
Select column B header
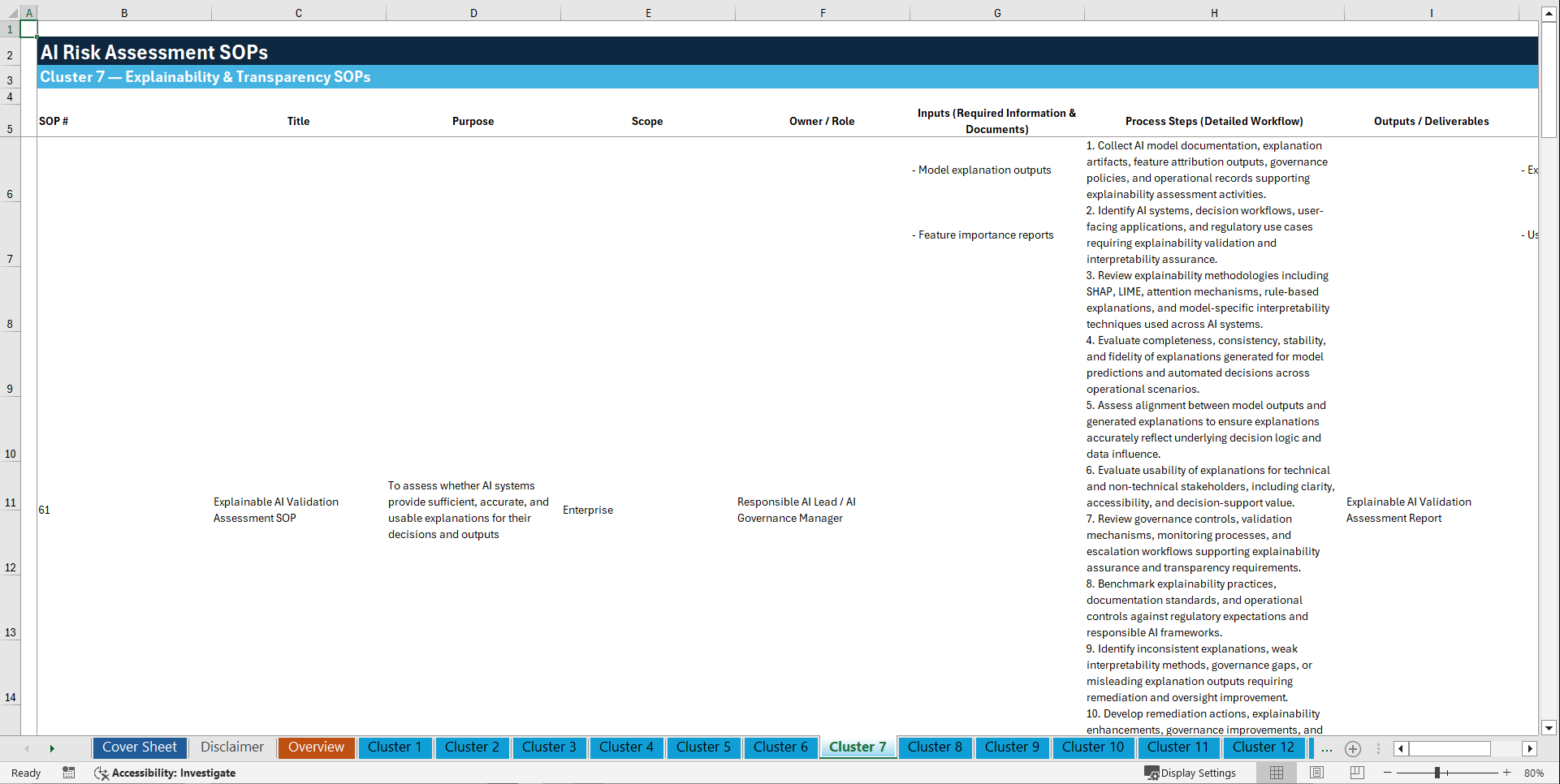(124, 13)
